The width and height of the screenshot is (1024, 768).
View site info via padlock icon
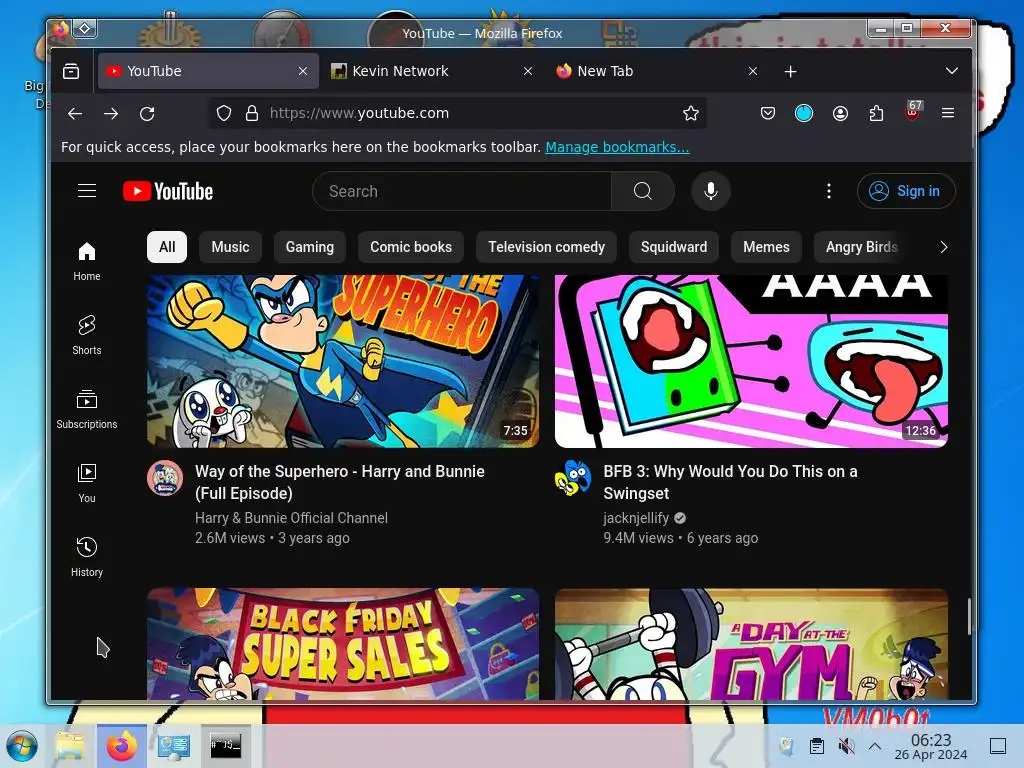click(251, 114)
